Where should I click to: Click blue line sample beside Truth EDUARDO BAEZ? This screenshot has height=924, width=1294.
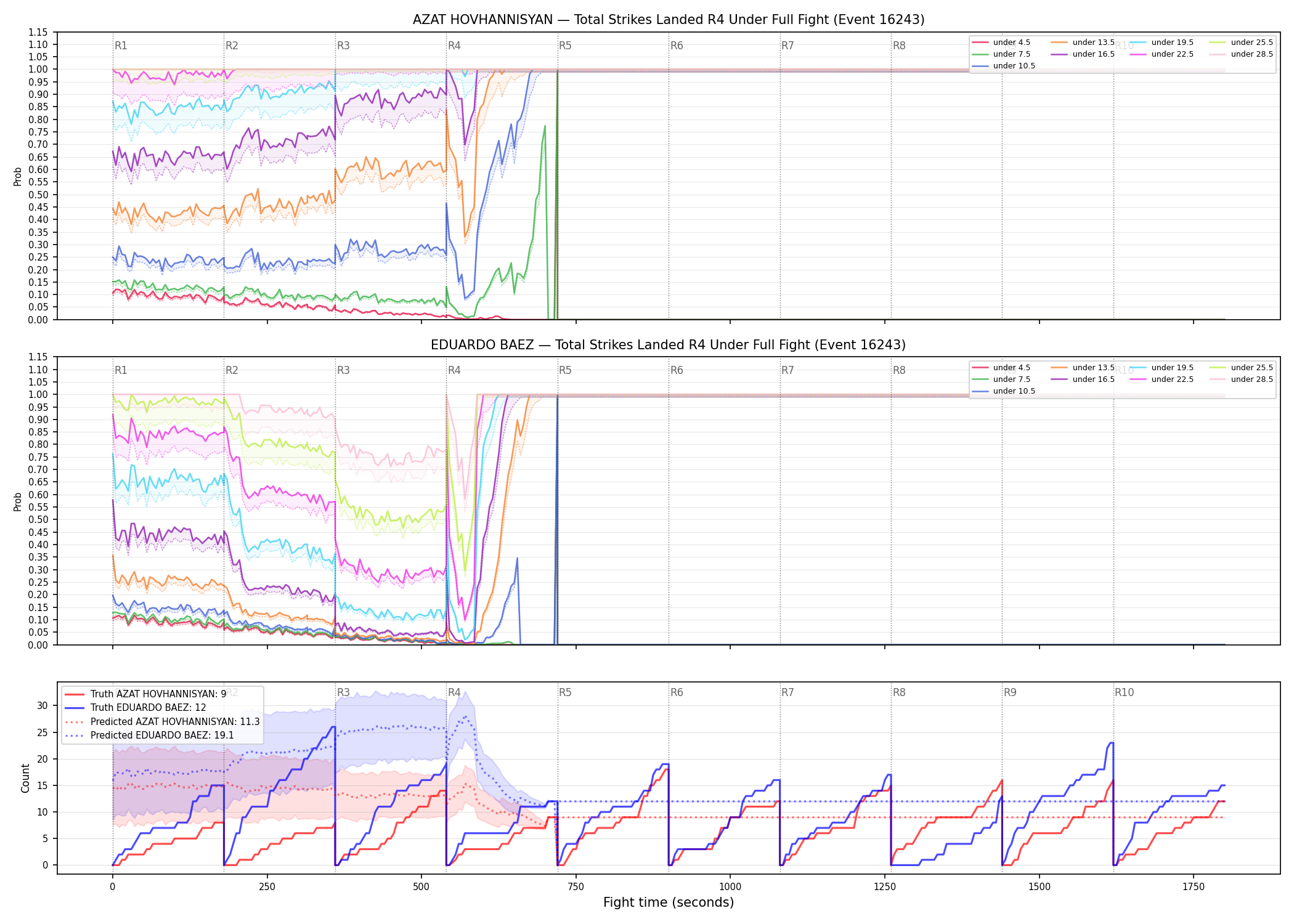click(x=75, y=708)
